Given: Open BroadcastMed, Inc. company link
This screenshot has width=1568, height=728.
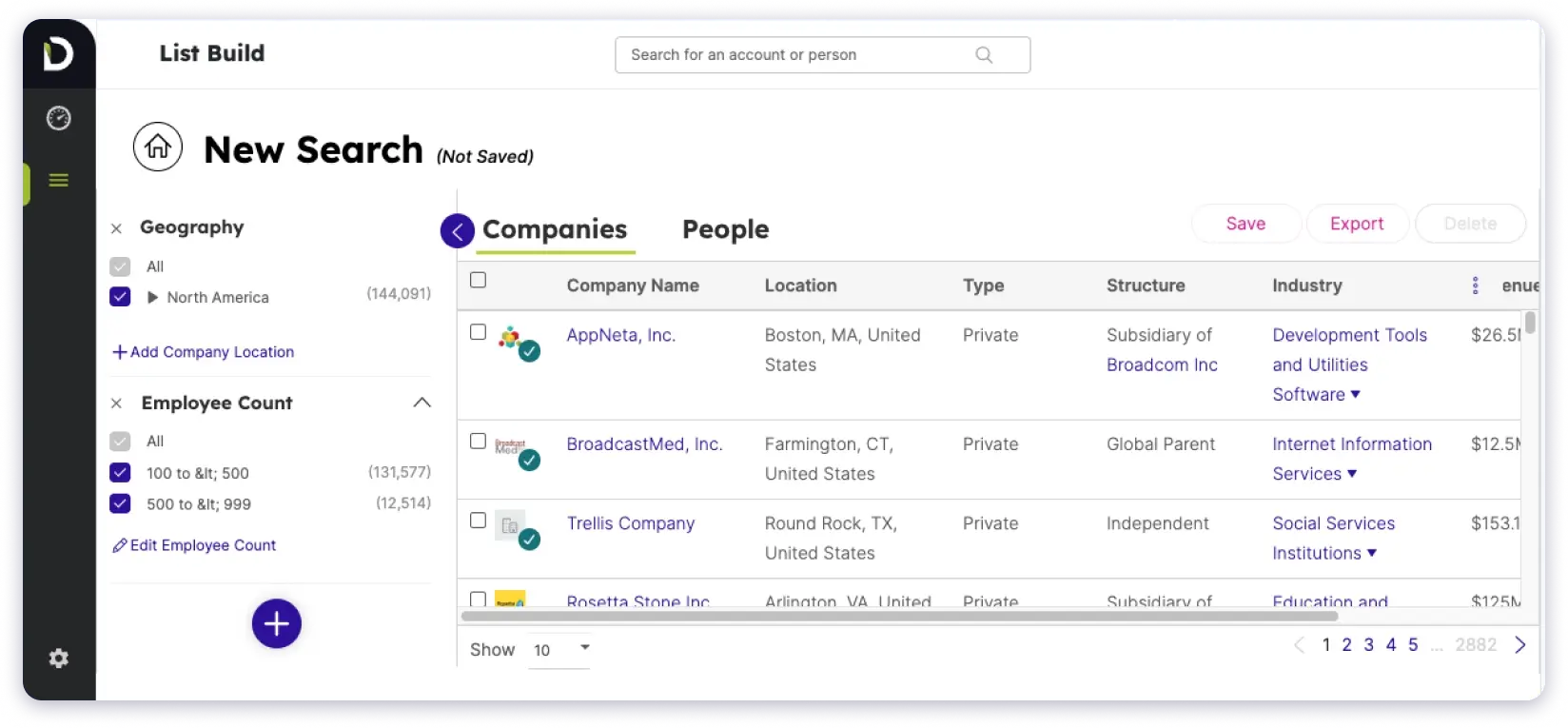Looking at the screenshot, I should [x=645, y=444].
